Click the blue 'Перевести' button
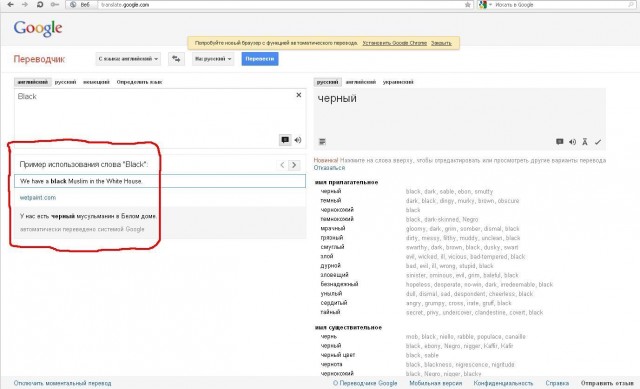The image size is (640, 389). pyautogui.click(x=260, y=59)
